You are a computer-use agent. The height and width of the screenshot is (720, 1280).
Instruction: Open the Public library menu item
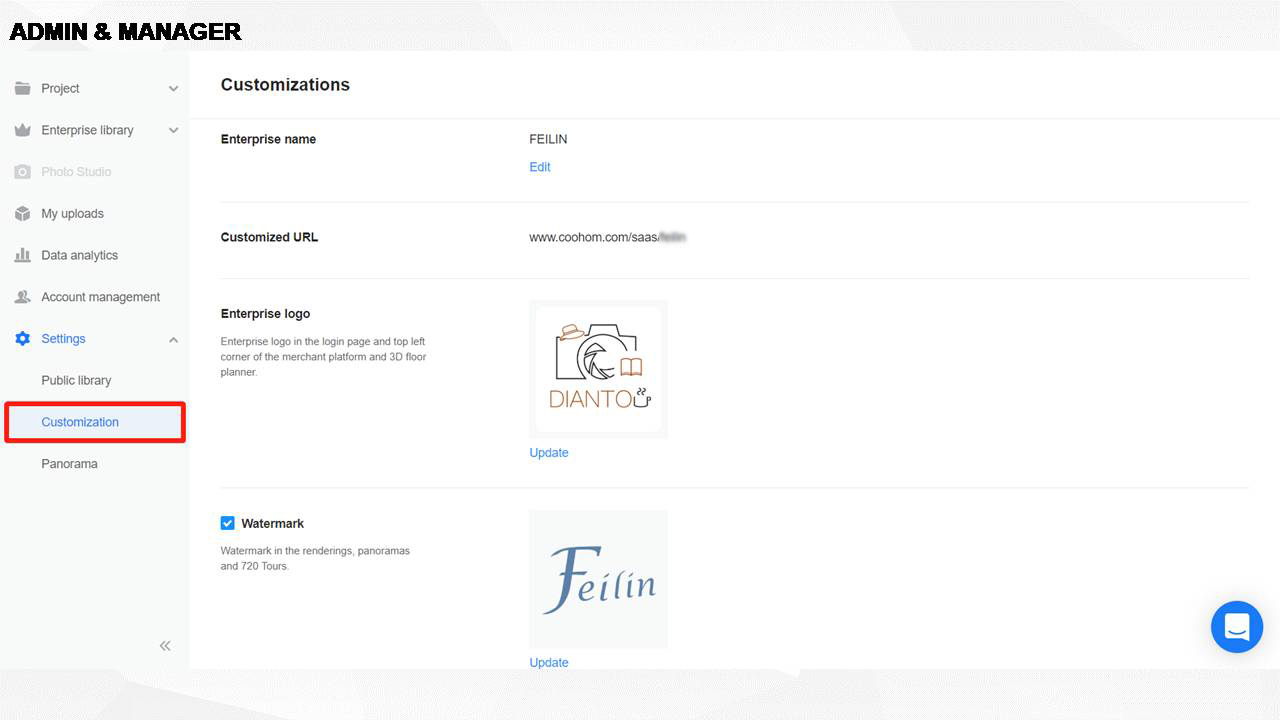pyautogui.click(x=76, y=380)
